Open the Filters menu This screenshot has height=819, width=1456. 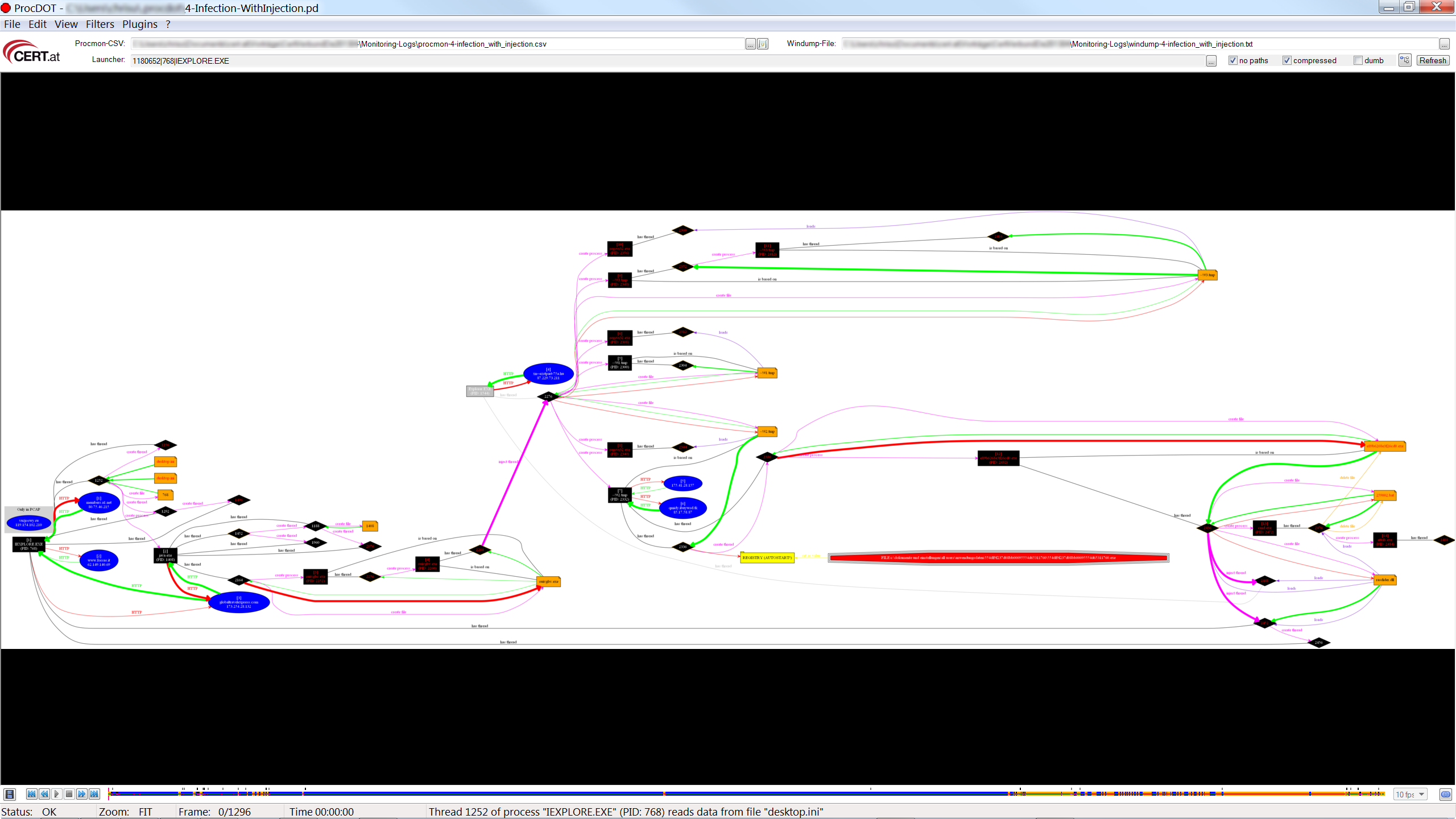[x=100, y=24]
